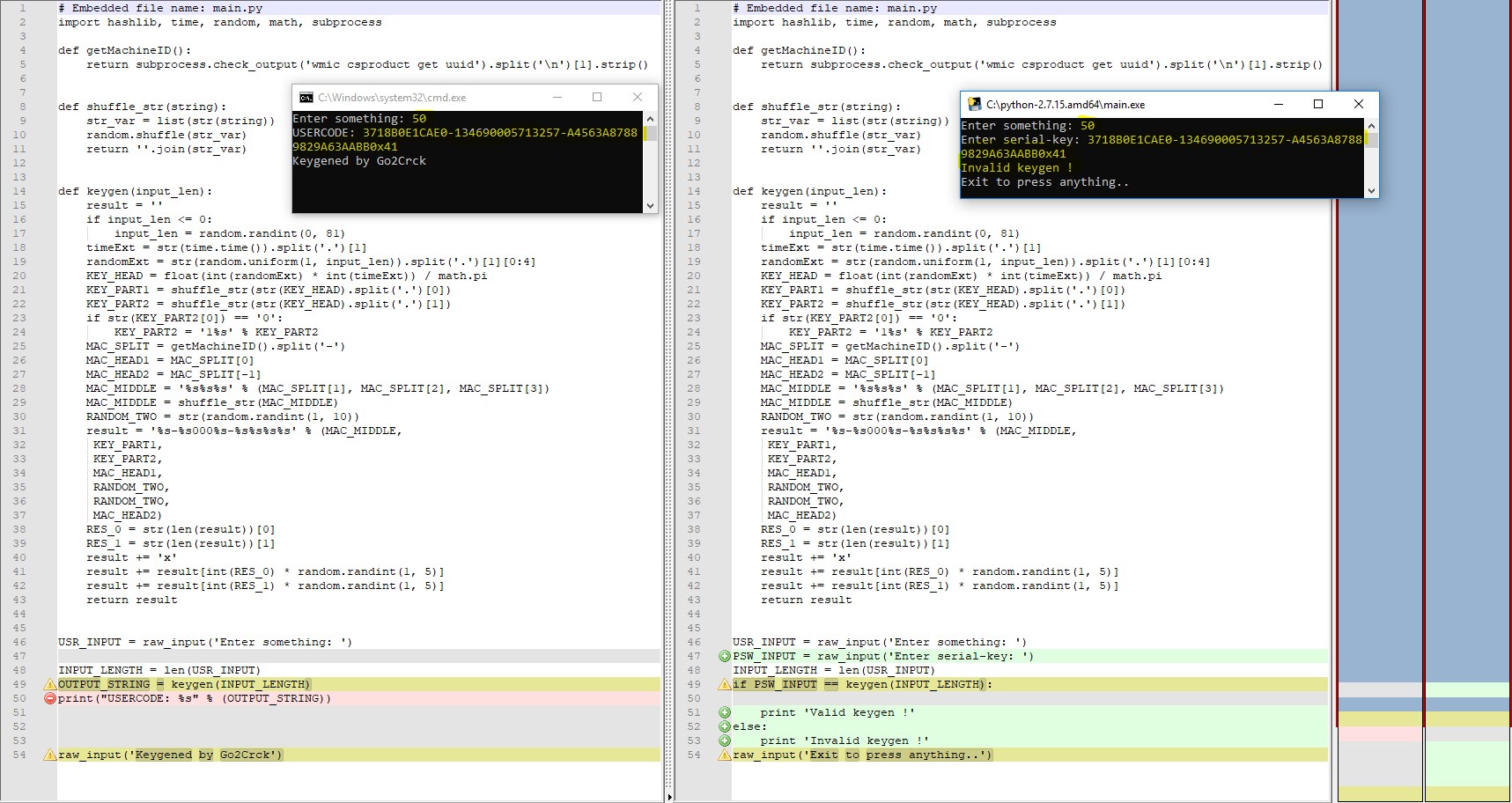Click the warning icon beside 'Keygened by Go2Crck' line
1512x803 pixels.
(x=50, y=755)
